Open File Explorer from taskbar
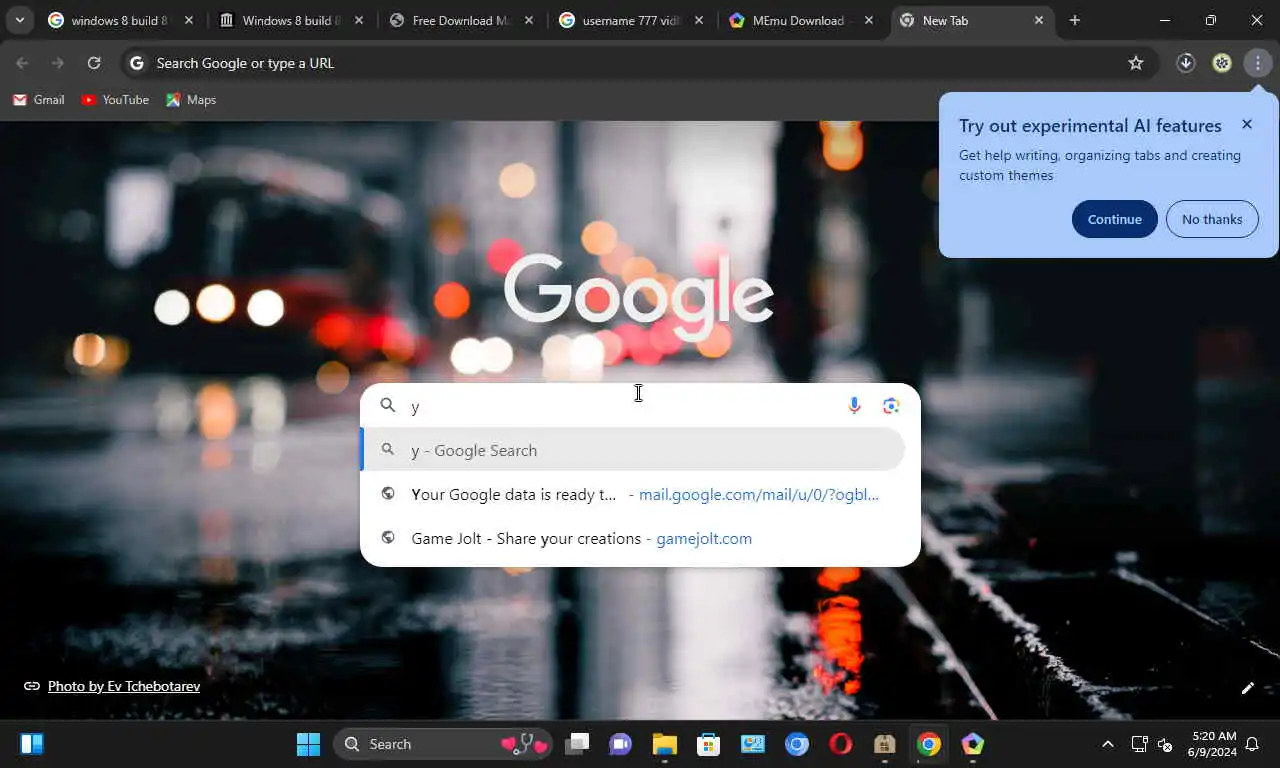1280x768 pixels. (665, 744)
